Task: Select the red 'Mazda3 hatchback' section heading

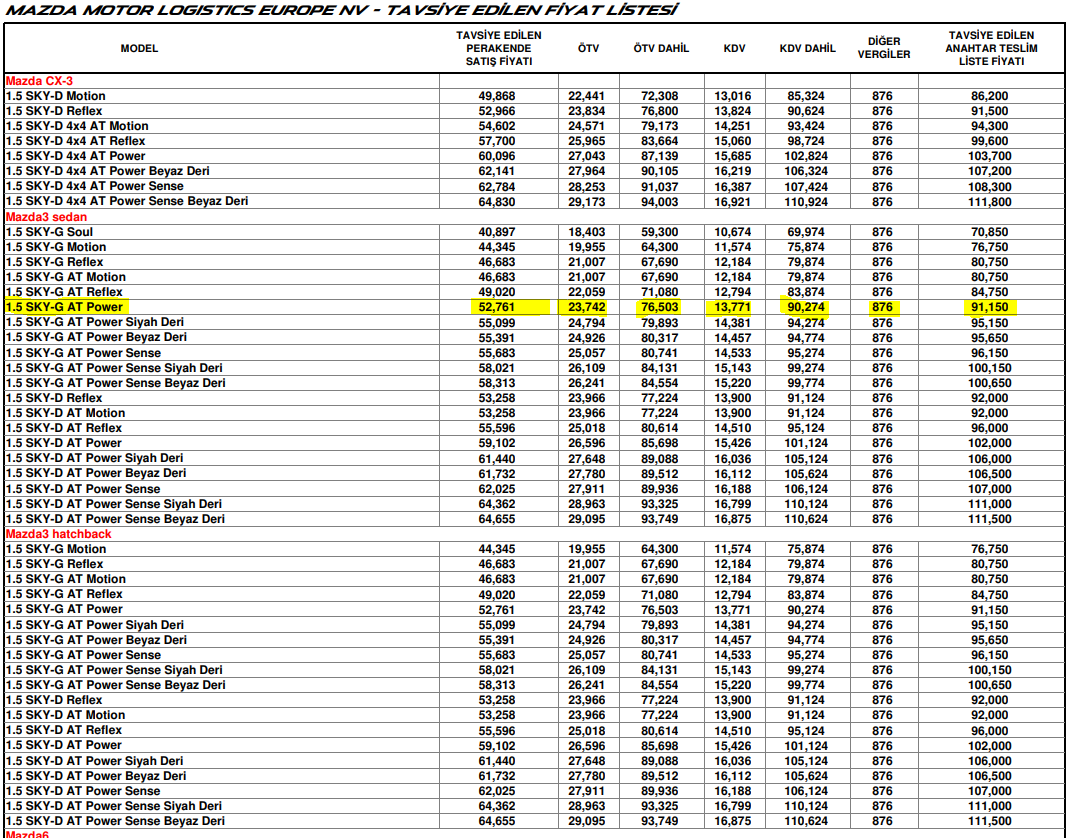Action: click(58, 534)
